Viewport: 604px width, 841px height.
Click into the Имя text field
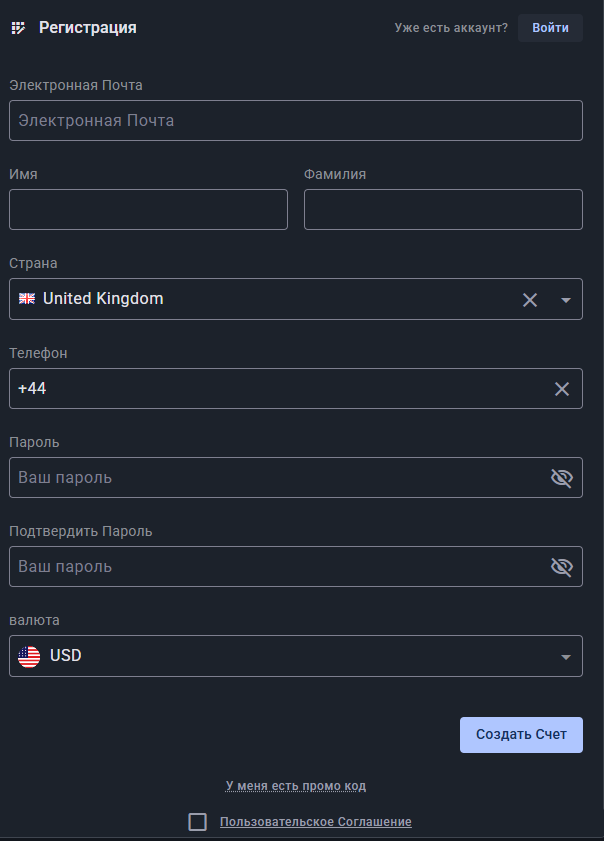point(148,210)
